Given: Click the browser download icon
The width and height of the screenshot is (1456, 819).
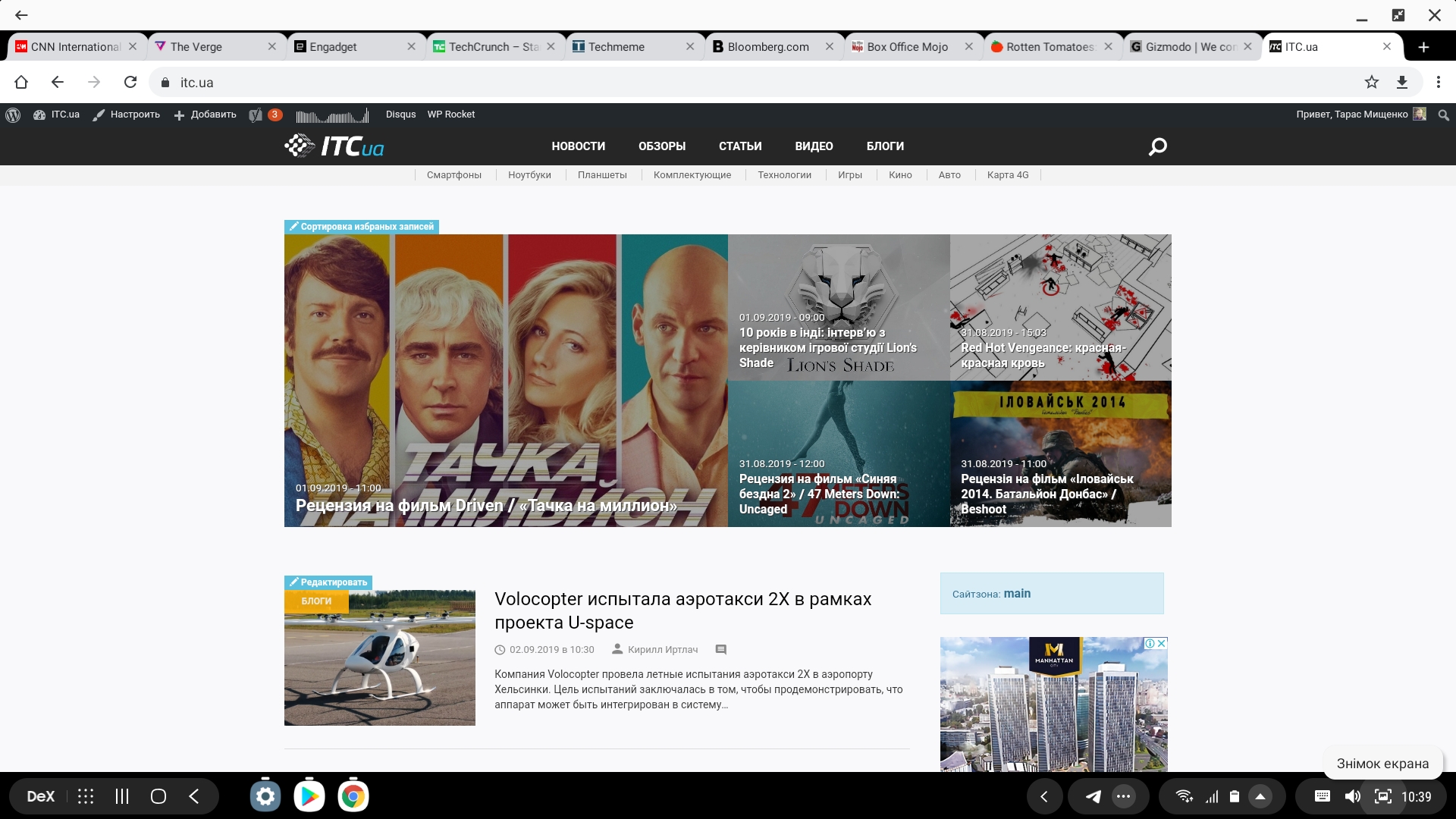Looking at the screenshot, I should pyautogui.click(x=1402, y=82).
